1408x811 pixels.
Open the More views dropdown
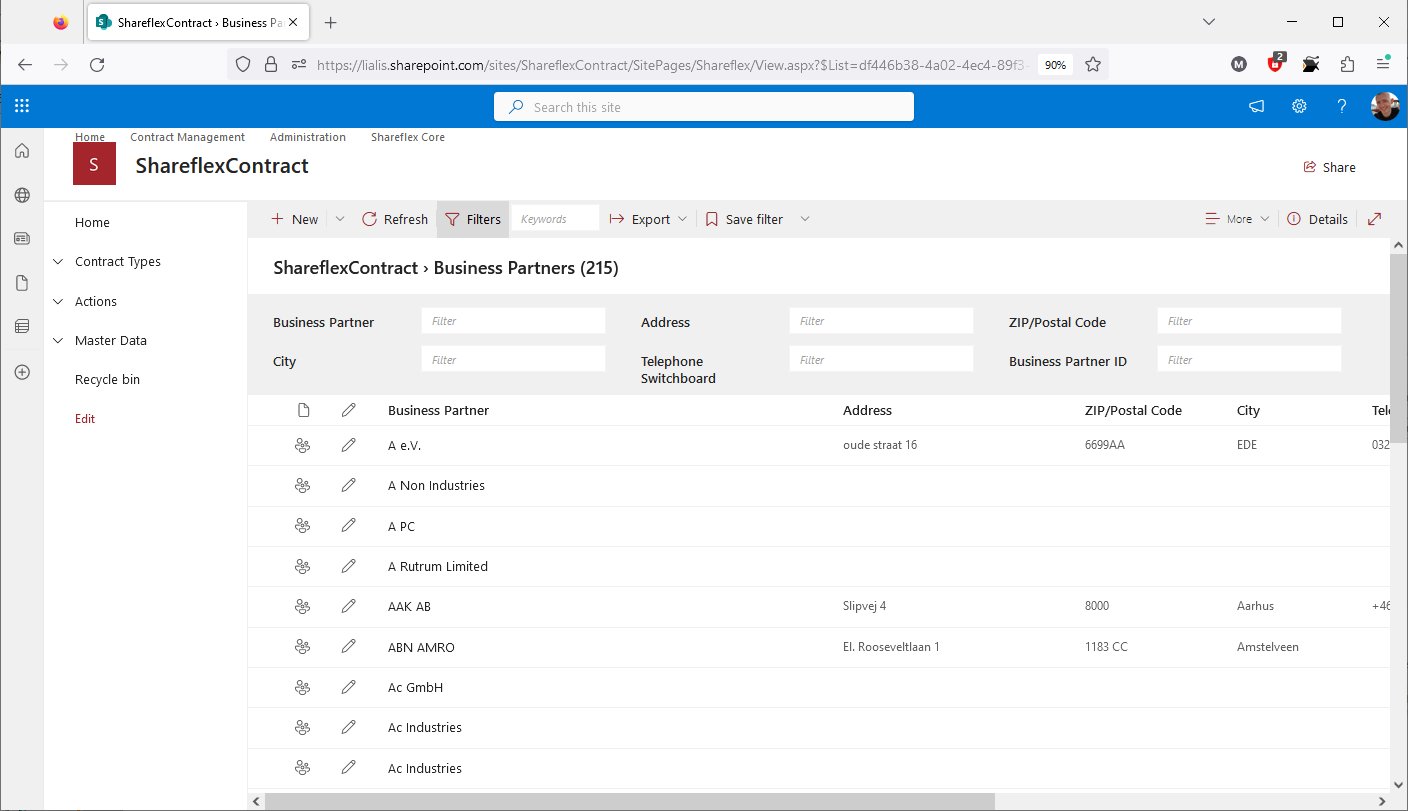click(x=1237, y=219)
